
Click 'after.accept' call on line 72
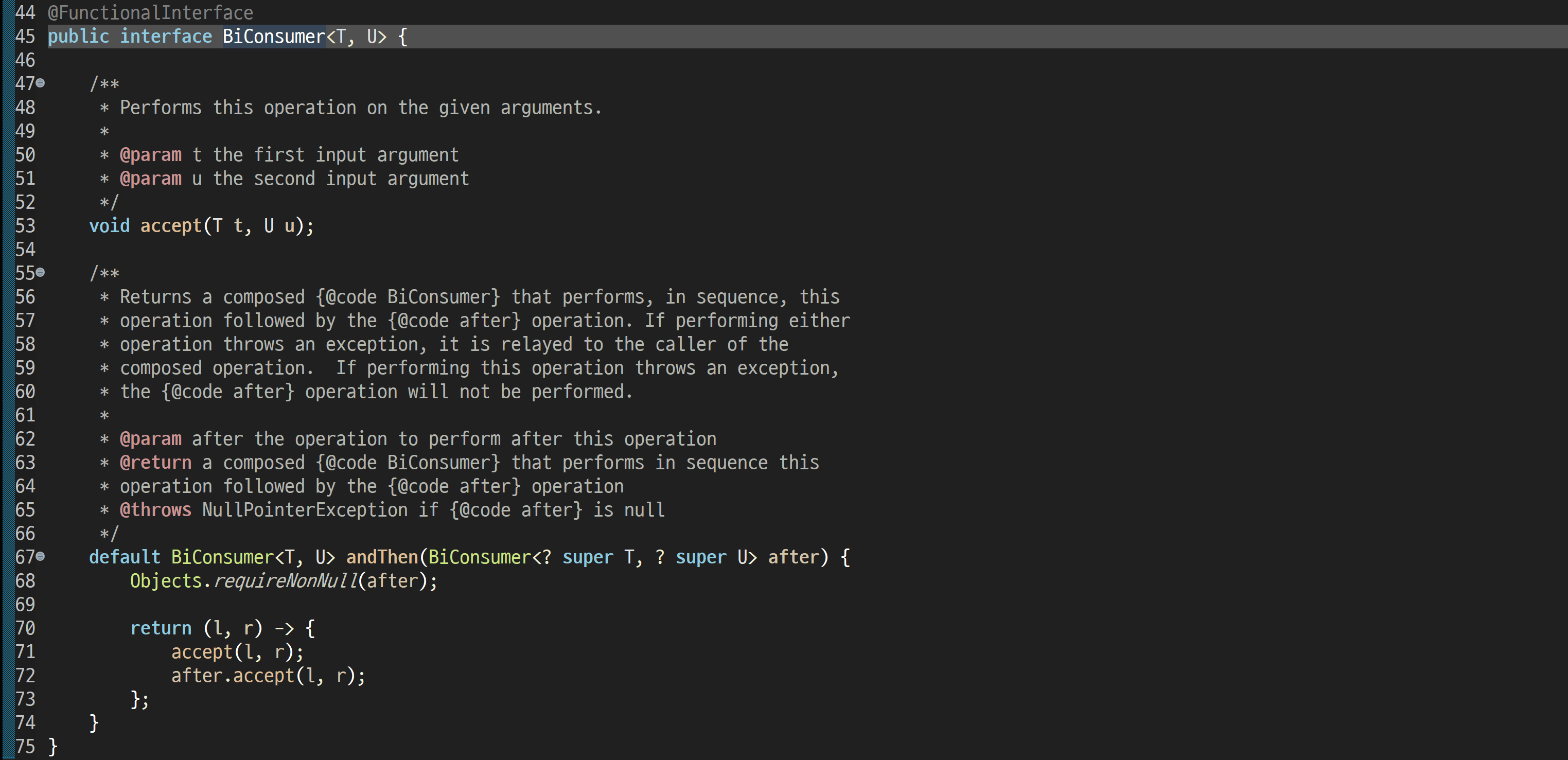click(x=233, y=676)
